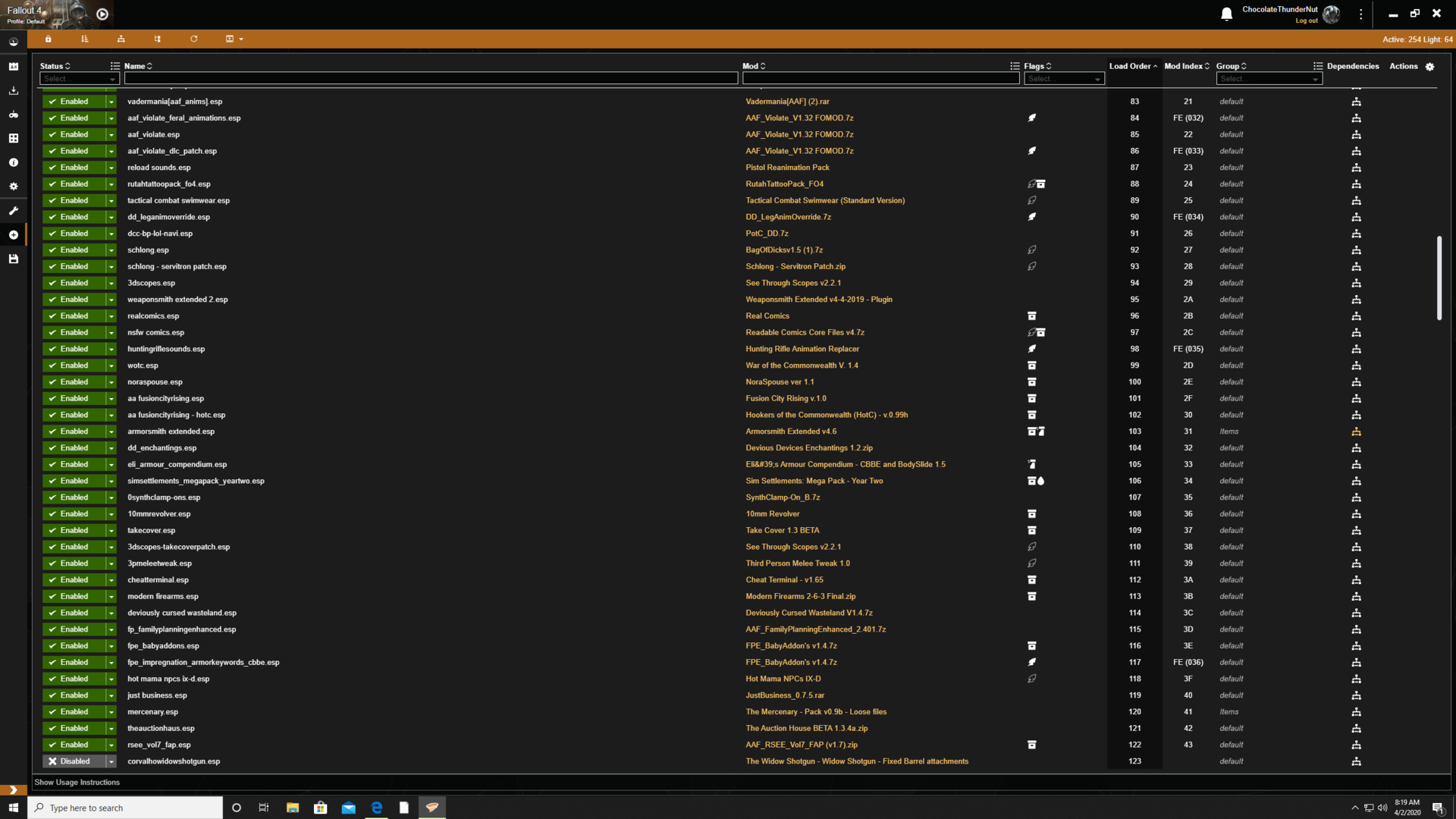1456x819 pixels.
Task: Open the Flags filter Select dropdown
Action: point(1065,79)
